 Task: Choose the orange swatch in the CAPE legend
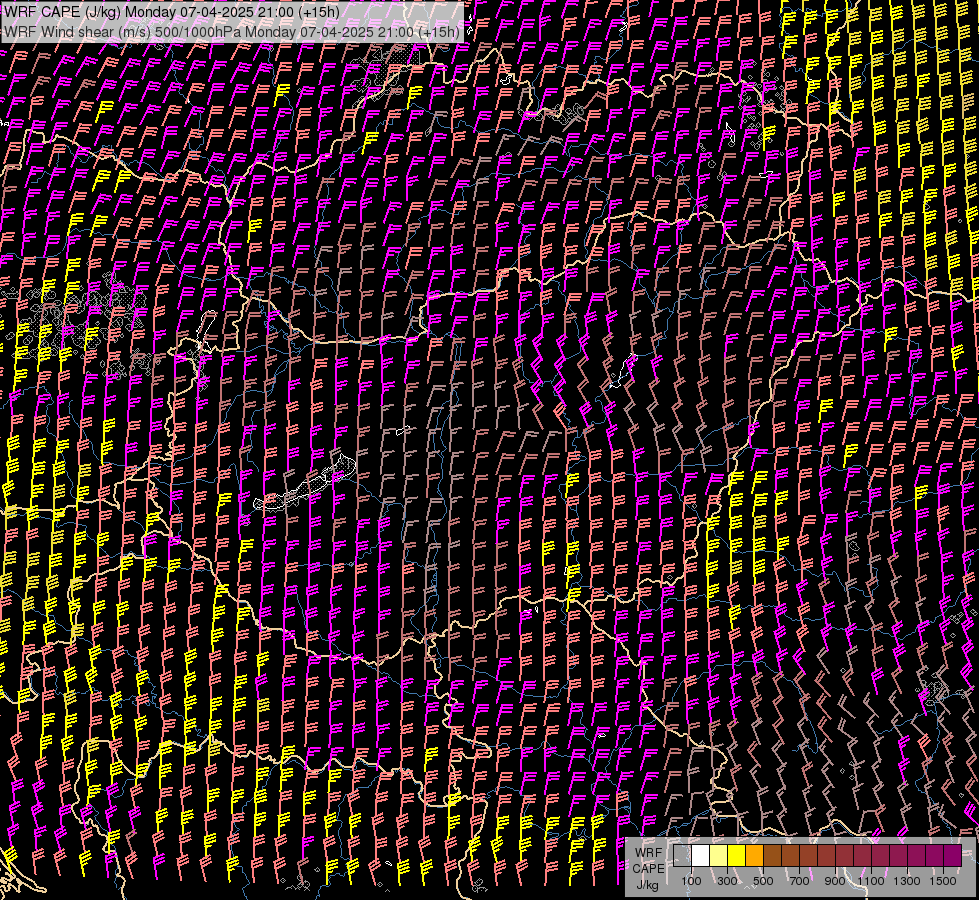point(754,855)
